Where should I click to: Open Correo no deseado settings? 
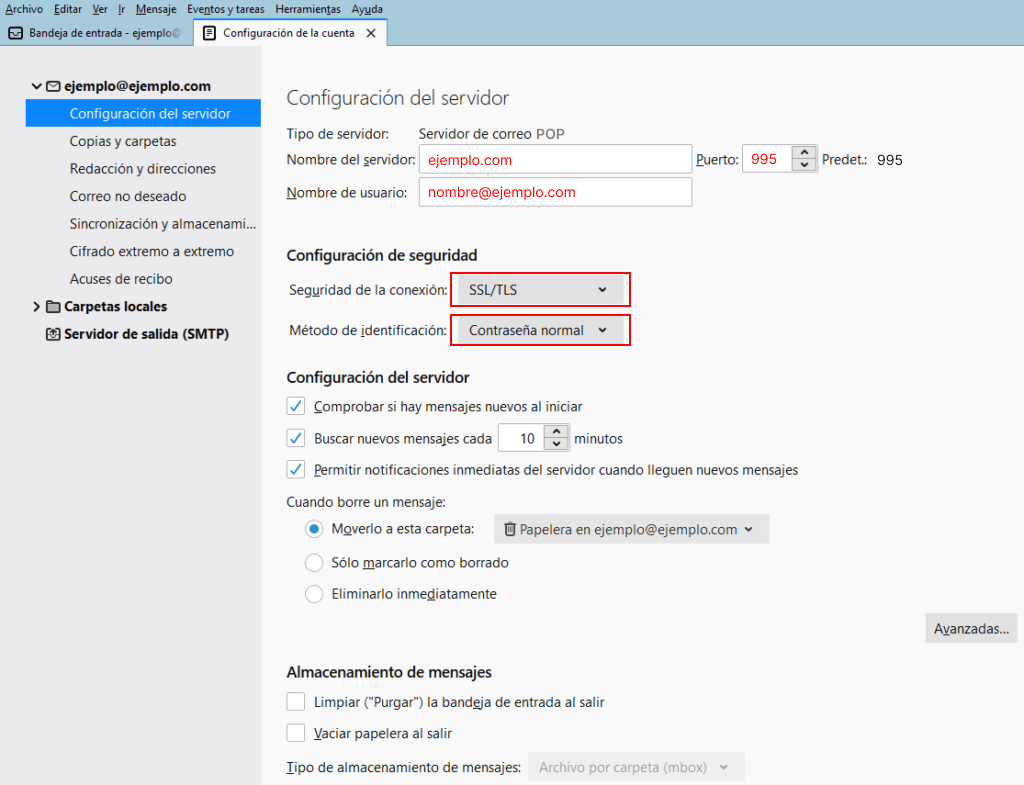pos(128,196)
